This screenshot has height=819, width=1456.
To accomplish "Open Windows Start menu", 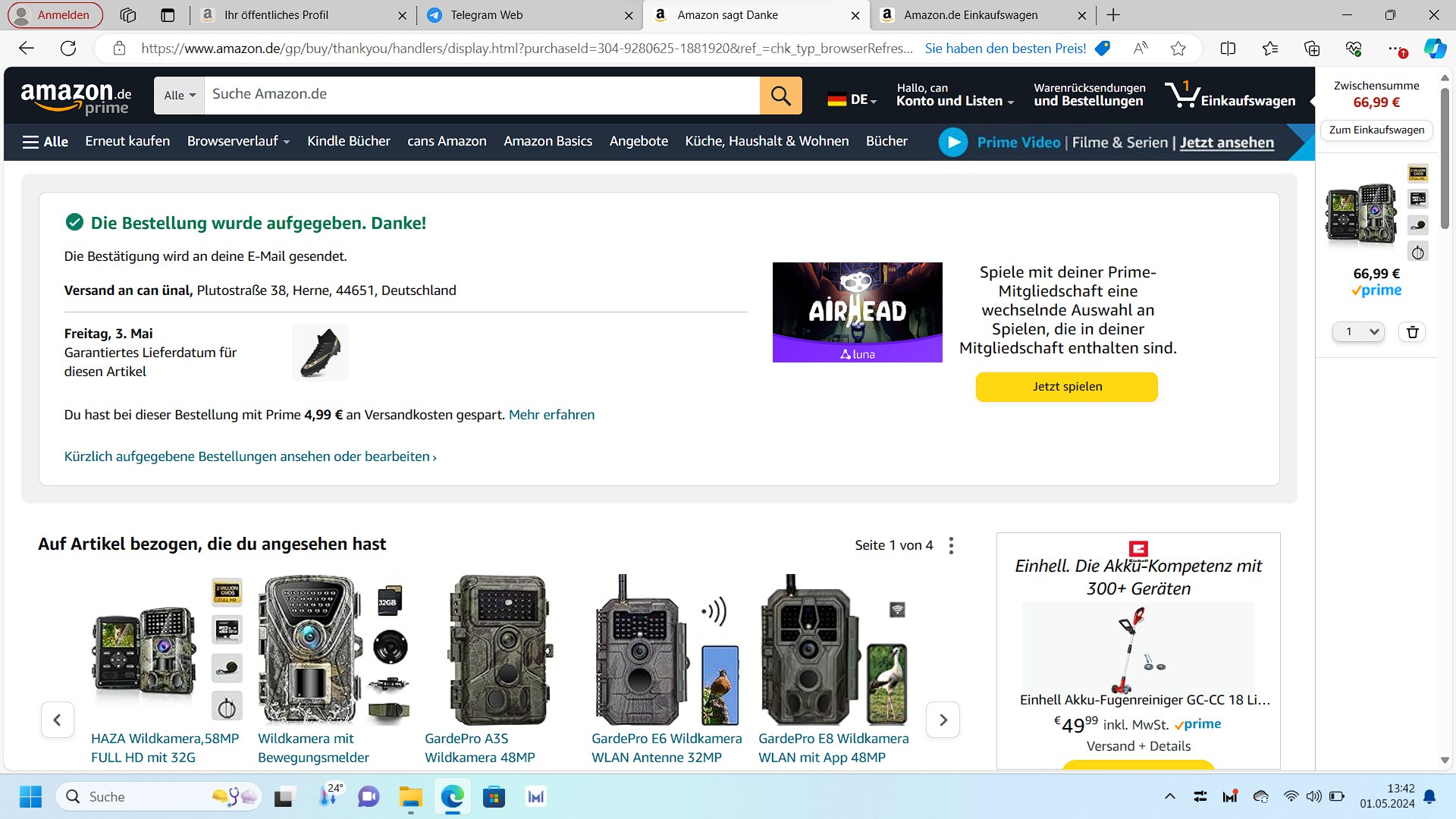I will [x=30, y=796].
